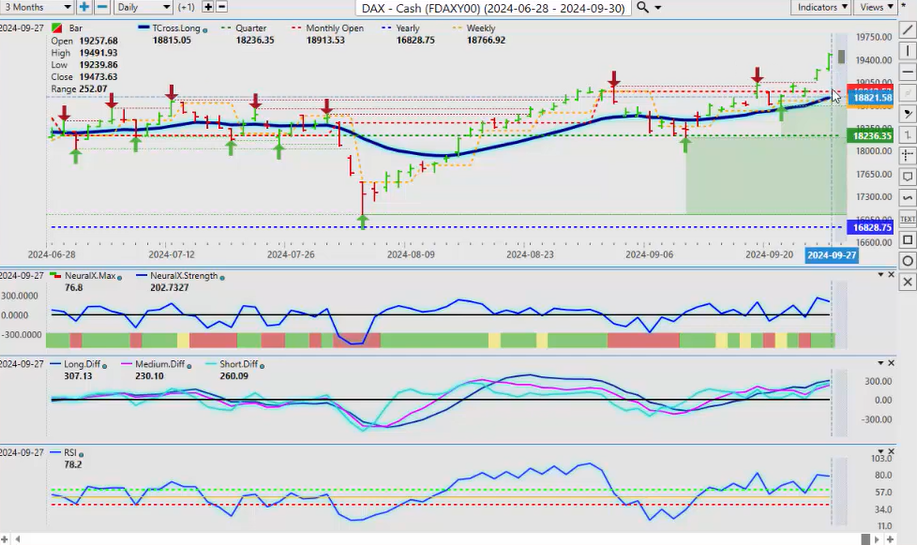The height and width of the screenshot is (545, 917).
Task: Click the NeuralX.Max info dot
Action: (x=119, y=277)
